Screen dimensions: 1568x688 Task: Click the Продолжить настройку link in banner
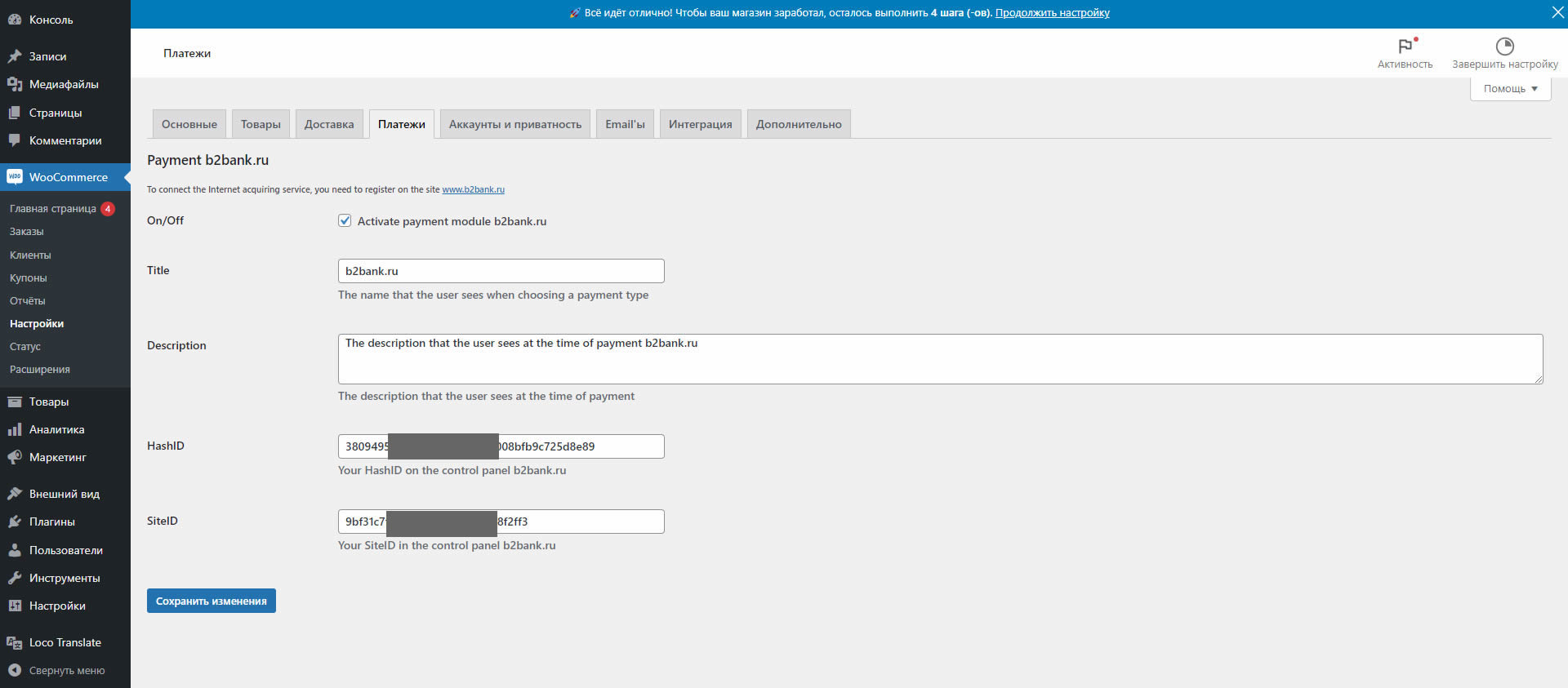point(1052,13)
